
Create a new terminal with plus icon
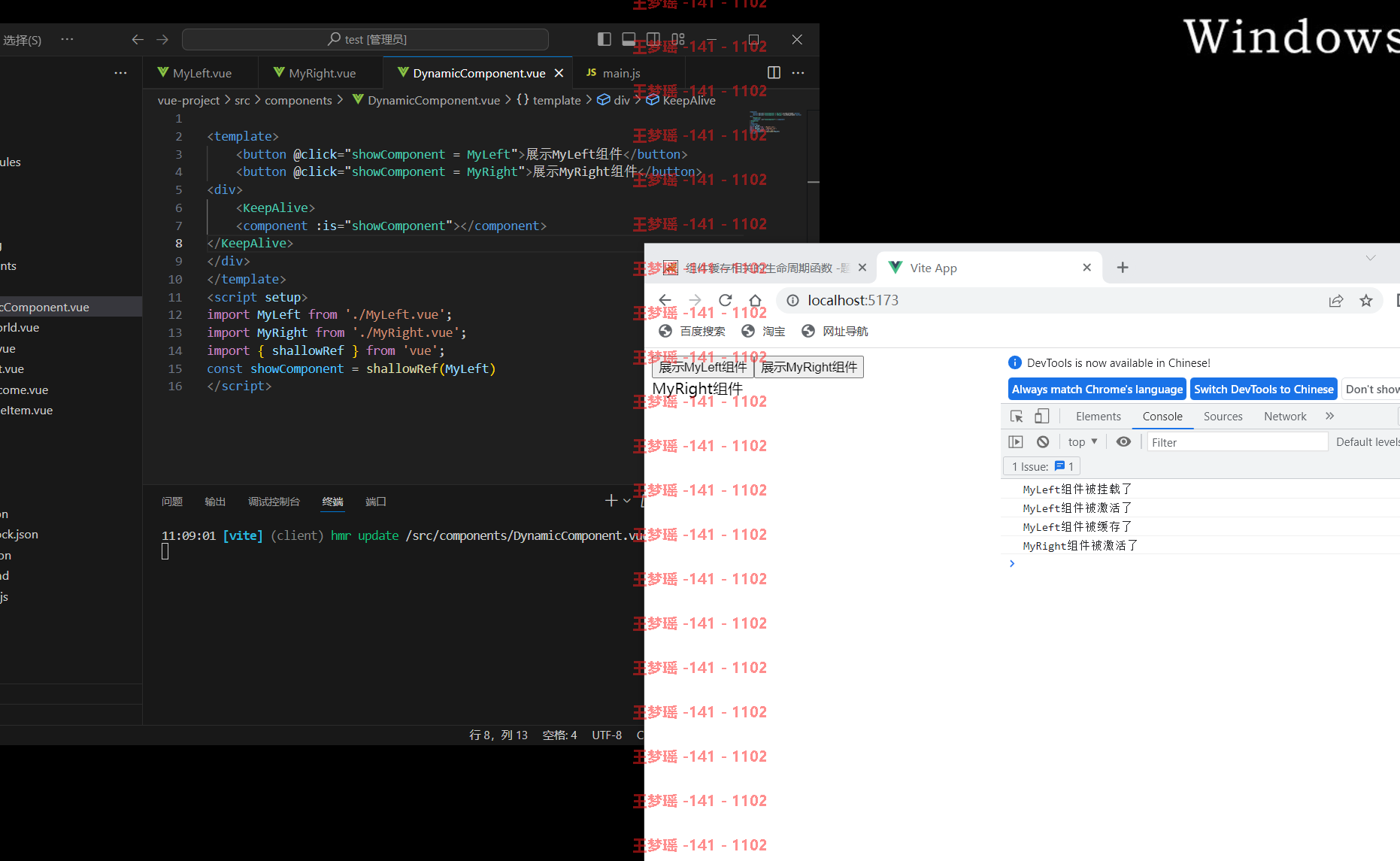[611, 501]
